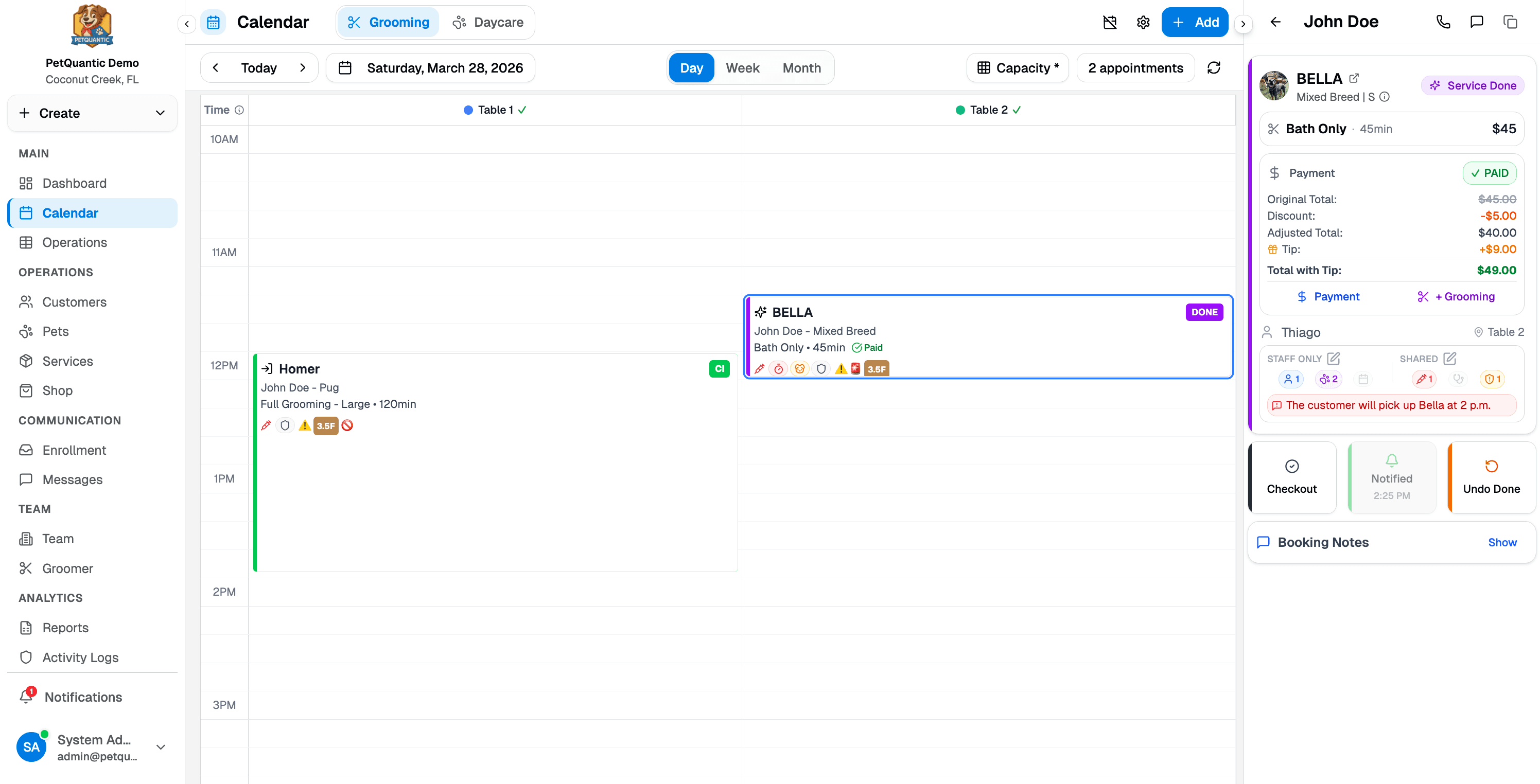The width and height of the screenshot is (1540, 784).
Task: Switch the calendar to Day view
Action: pos(691,67)
